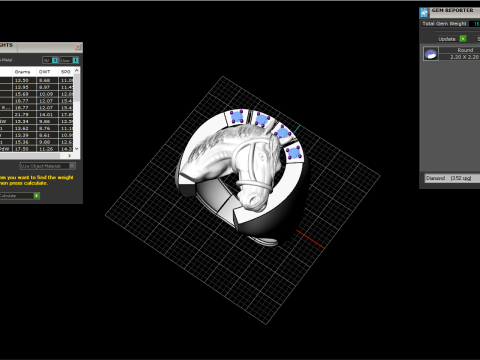The width and height of the screenshot is (480, 360).
Task: Click the Diamond [3.52 spg] field
Action: click(x=452, y=178)
